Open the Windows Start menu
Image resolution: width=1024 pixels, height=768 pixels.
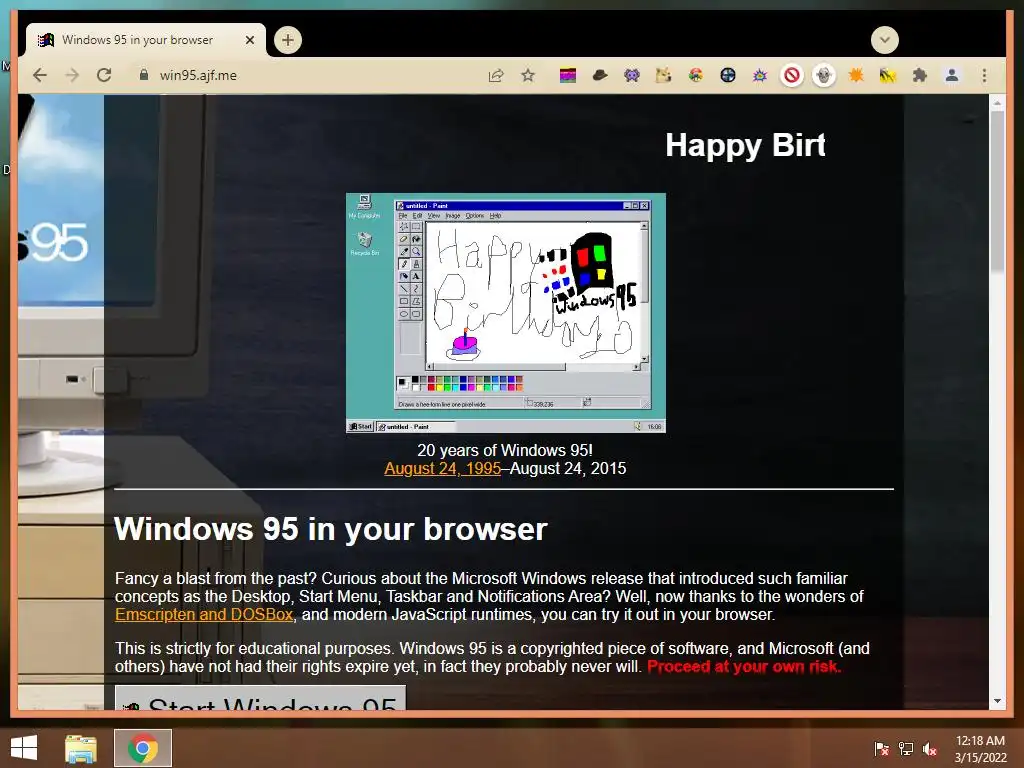pos(24,748)
